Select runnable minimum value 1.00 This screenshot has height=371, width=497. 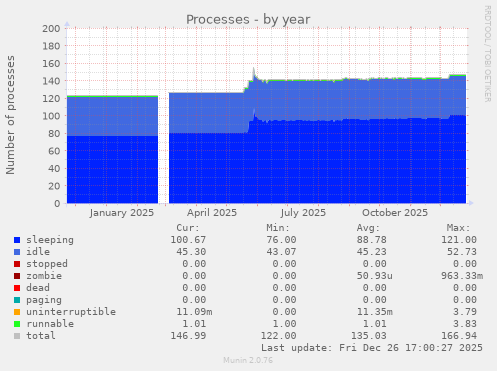[x=284, y=324]
